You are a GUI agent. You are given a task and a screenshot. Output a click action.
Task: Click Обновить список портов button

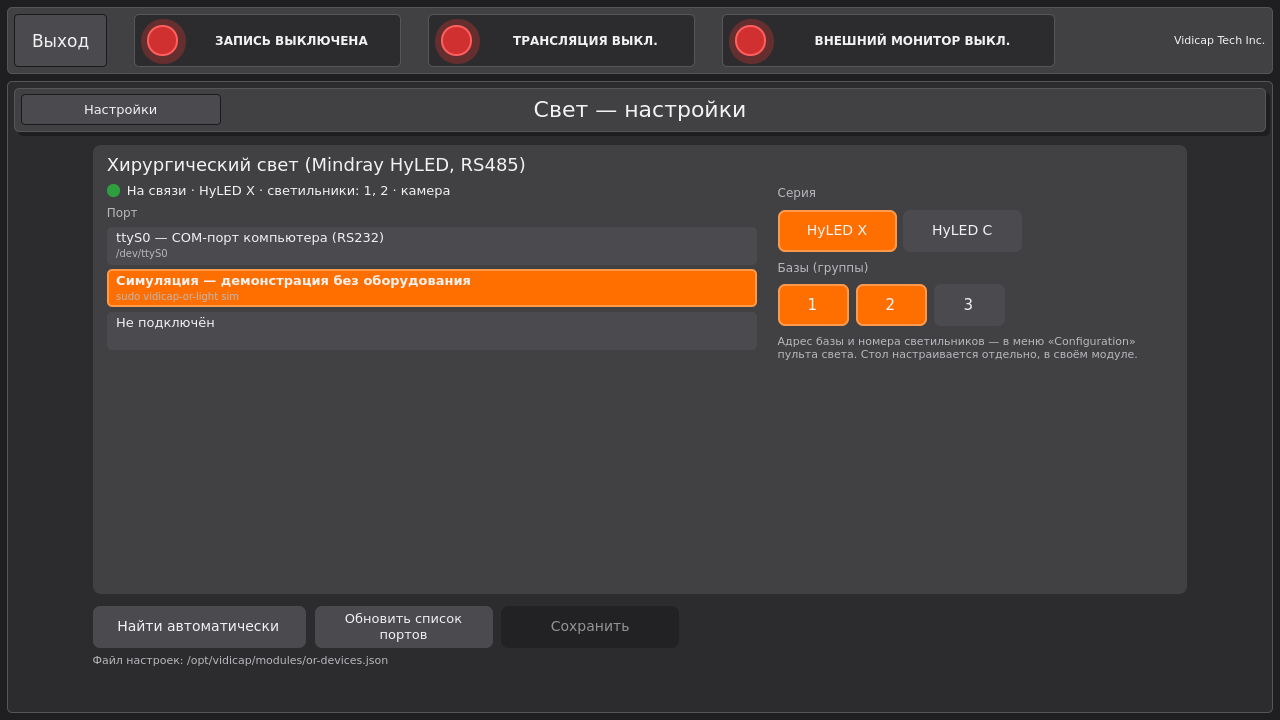[404, 627]
